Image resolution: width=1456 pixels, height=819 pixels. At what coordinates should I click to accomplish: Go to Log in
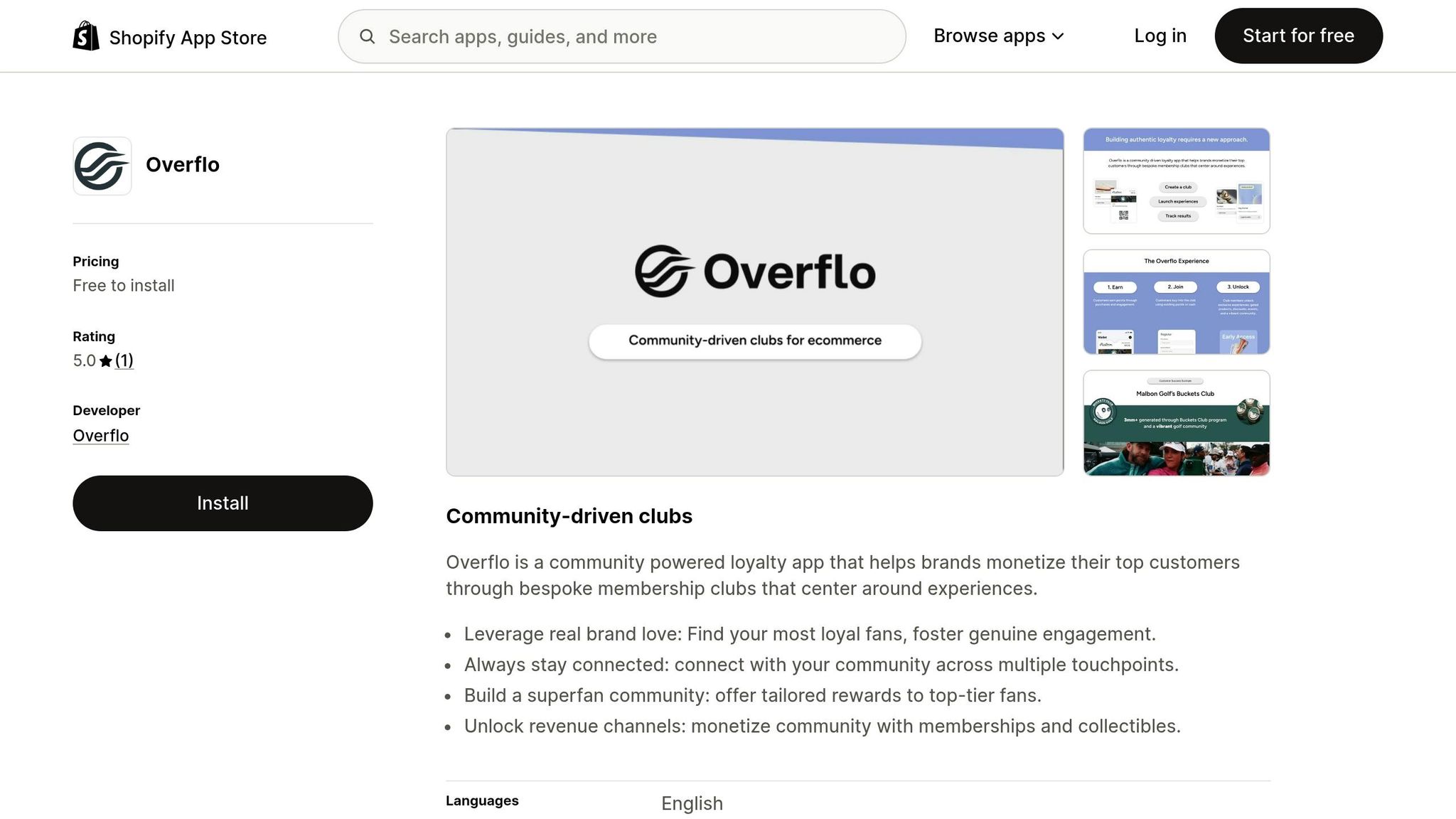1160,36
